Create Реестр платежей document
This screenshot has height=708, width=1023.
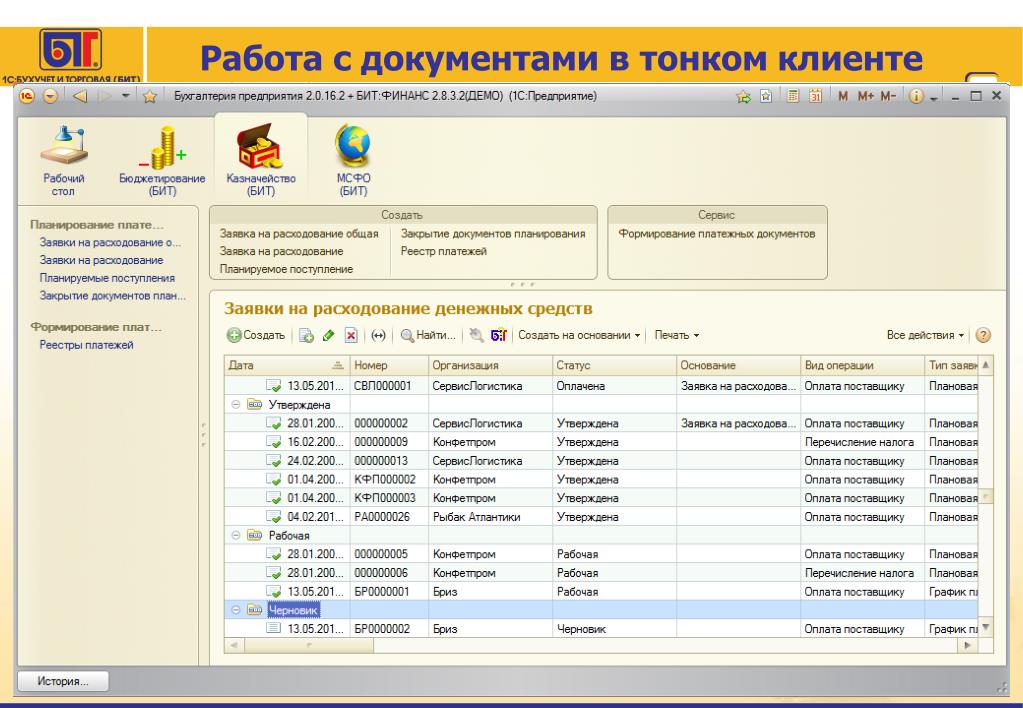pos(444,251)
